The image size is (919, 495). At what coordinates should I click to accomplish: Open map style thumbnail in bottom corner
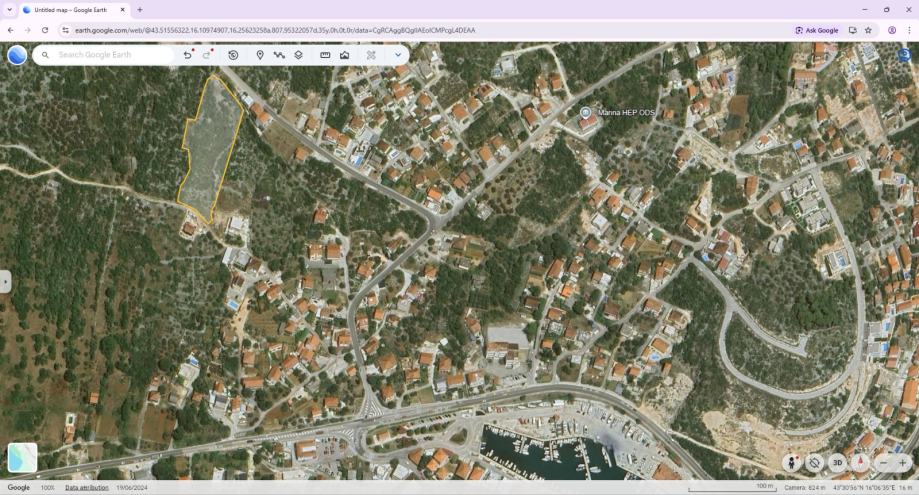(22, 458)
